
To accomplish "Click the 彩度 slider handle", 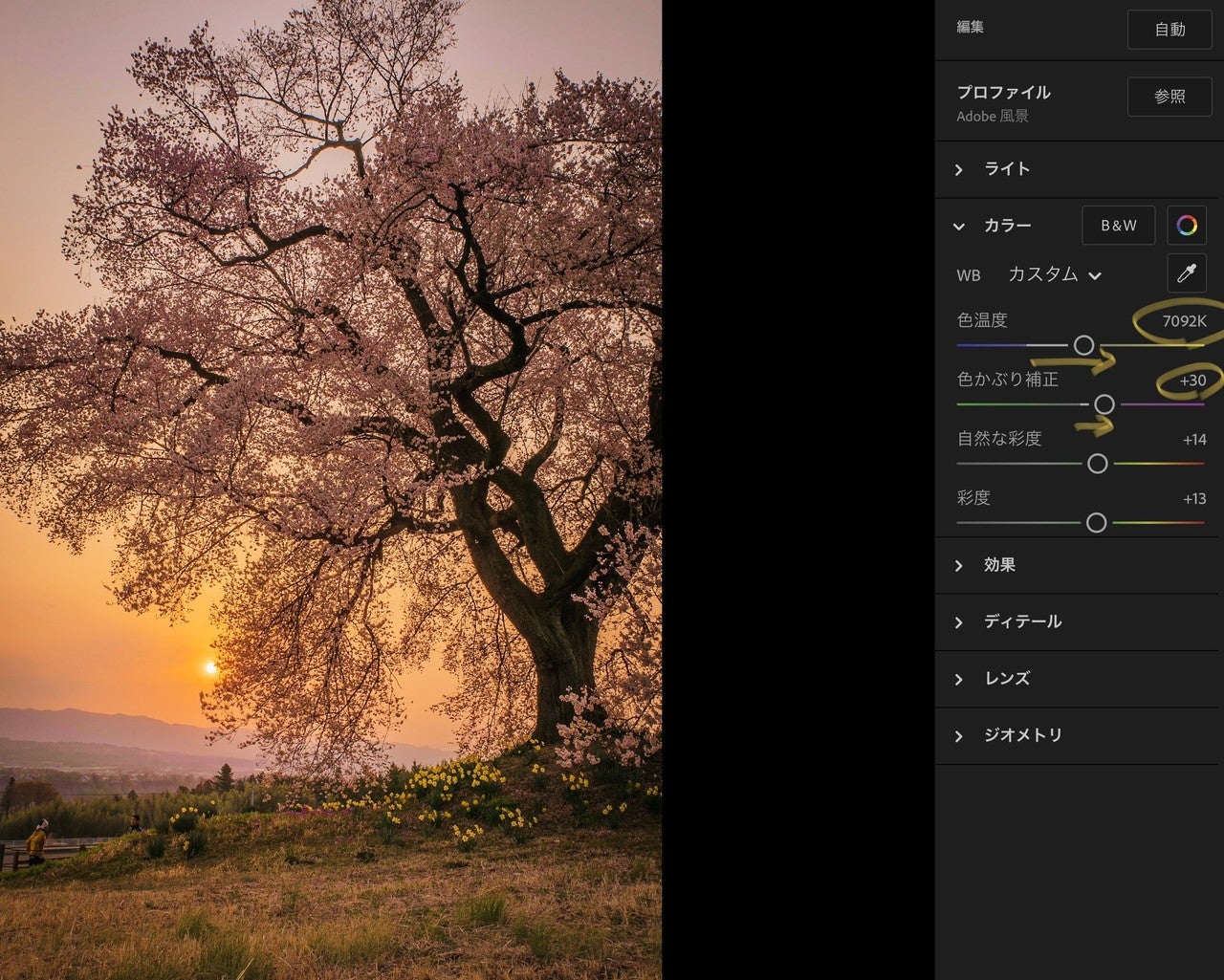I will (x=1097, y=523).
